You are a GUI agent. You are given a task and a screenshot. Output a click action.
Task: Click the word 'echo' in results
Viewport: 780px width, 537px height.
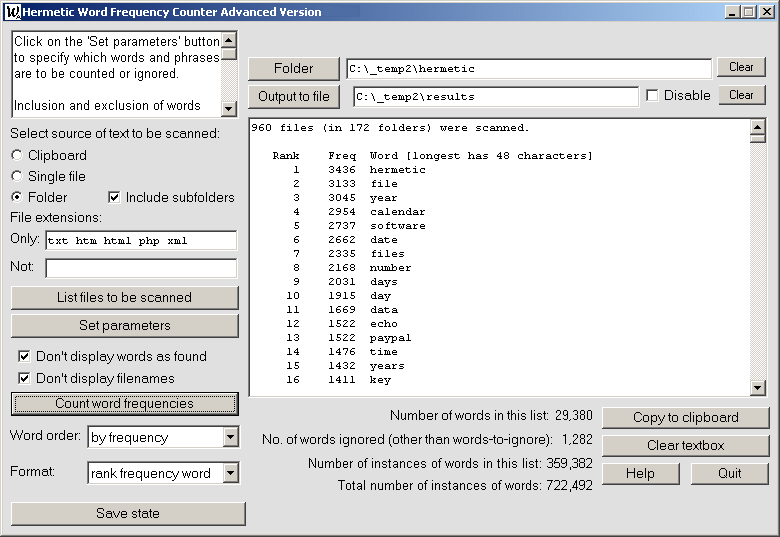pyautogui.click(x=384, y=324)
